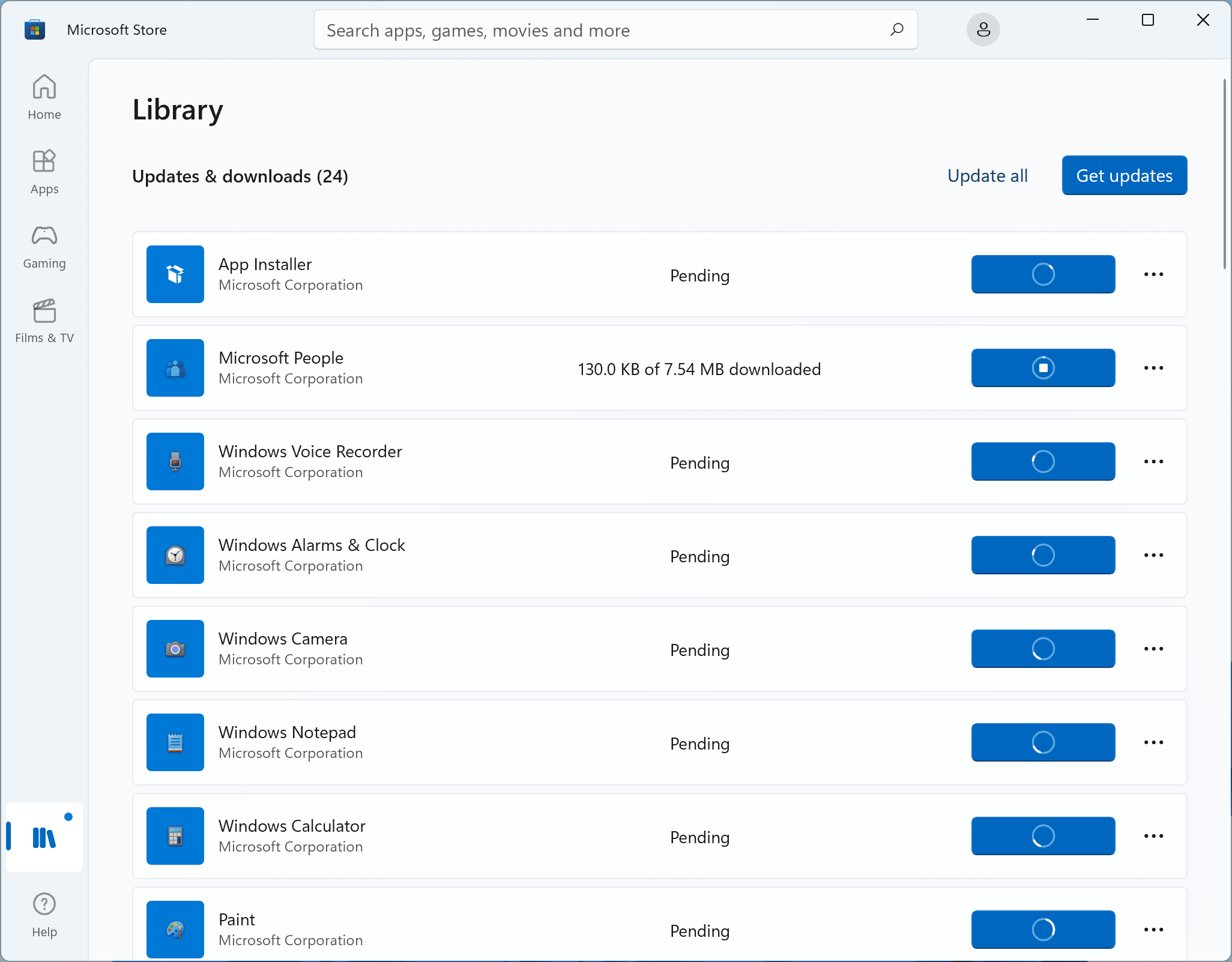Stop the Microsoft People download
Screen dimensions: 1232x962
click(1043, 368)
